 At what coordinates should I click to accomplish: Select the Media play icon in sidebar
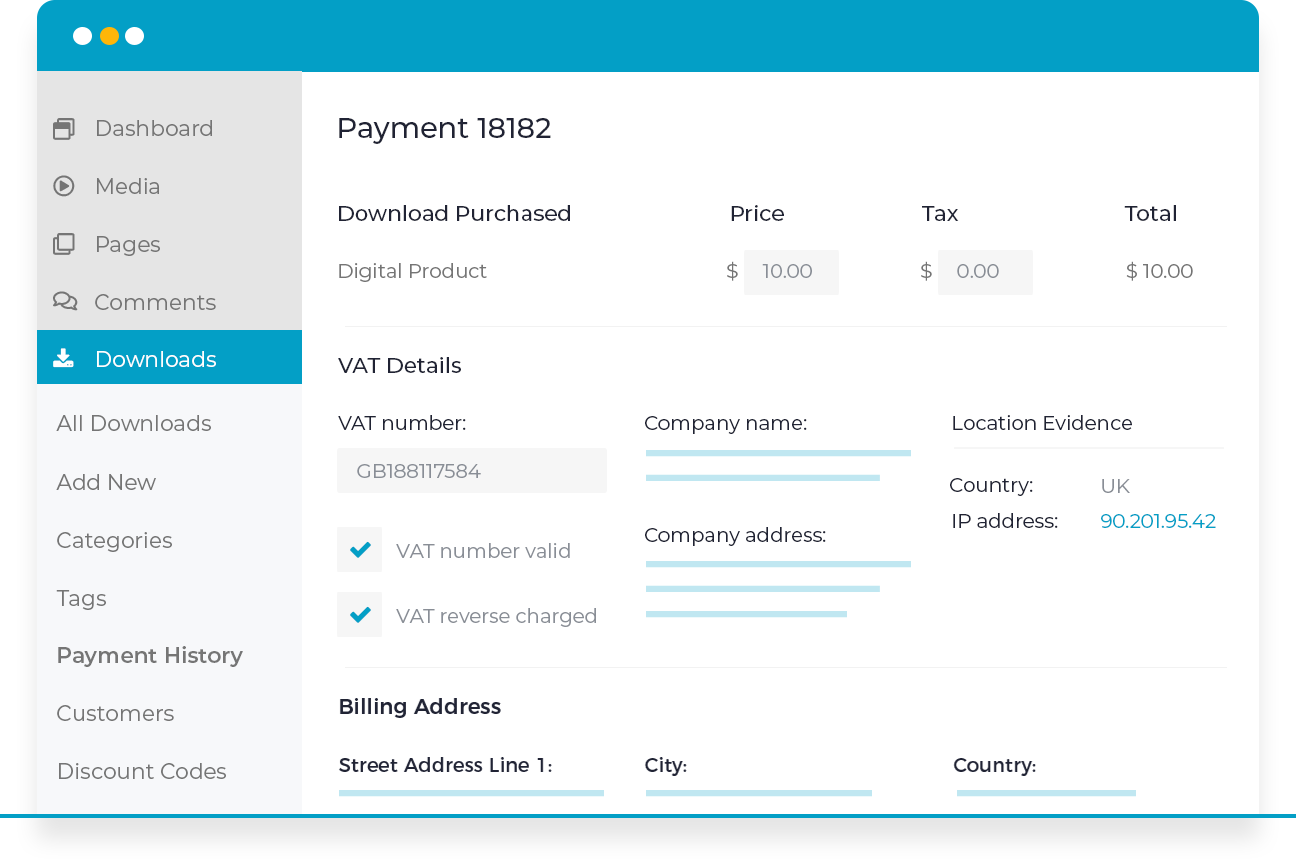click(64, 186)
